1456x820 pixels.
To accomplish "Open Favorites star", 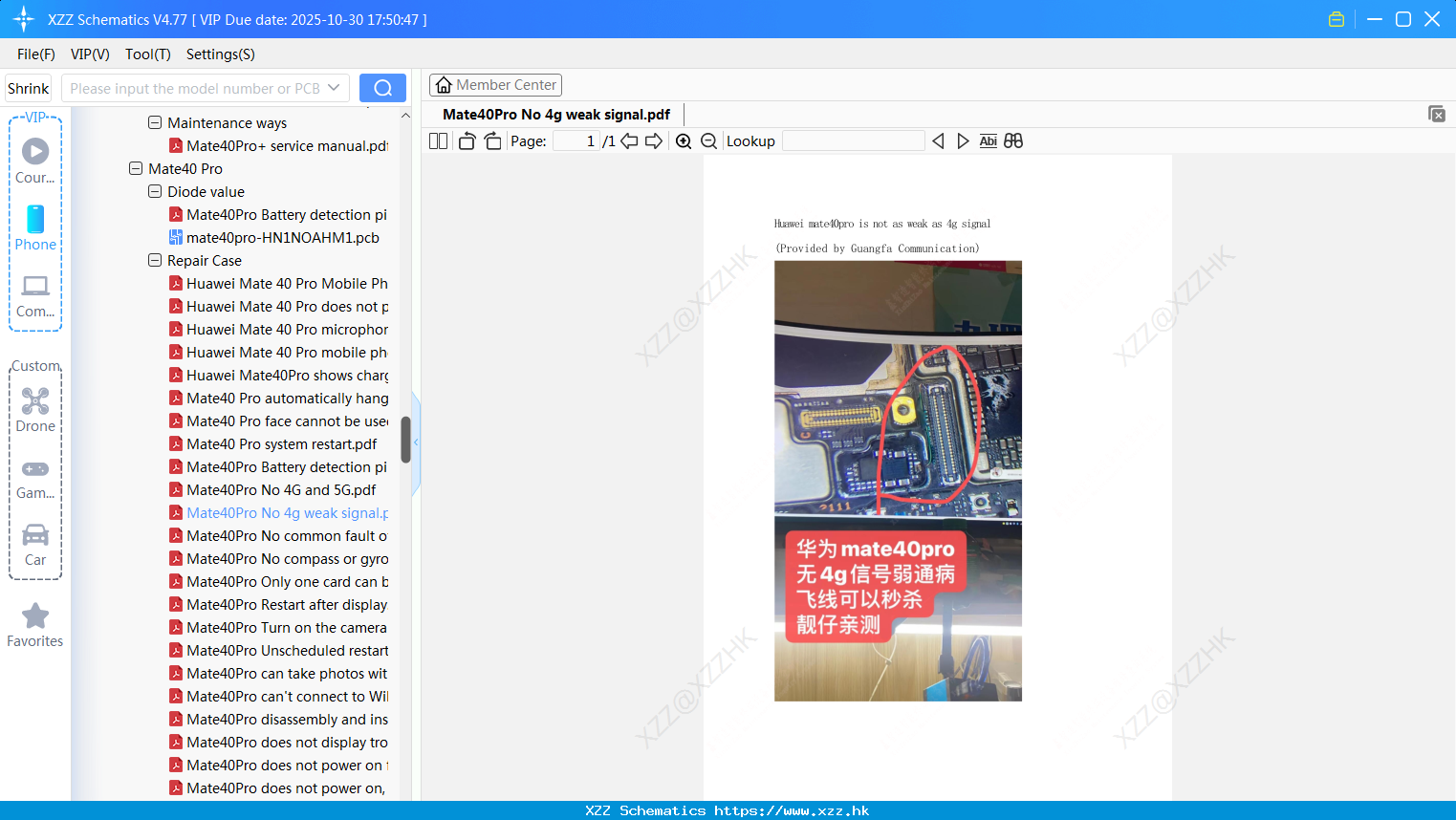I will click(35, 625).
